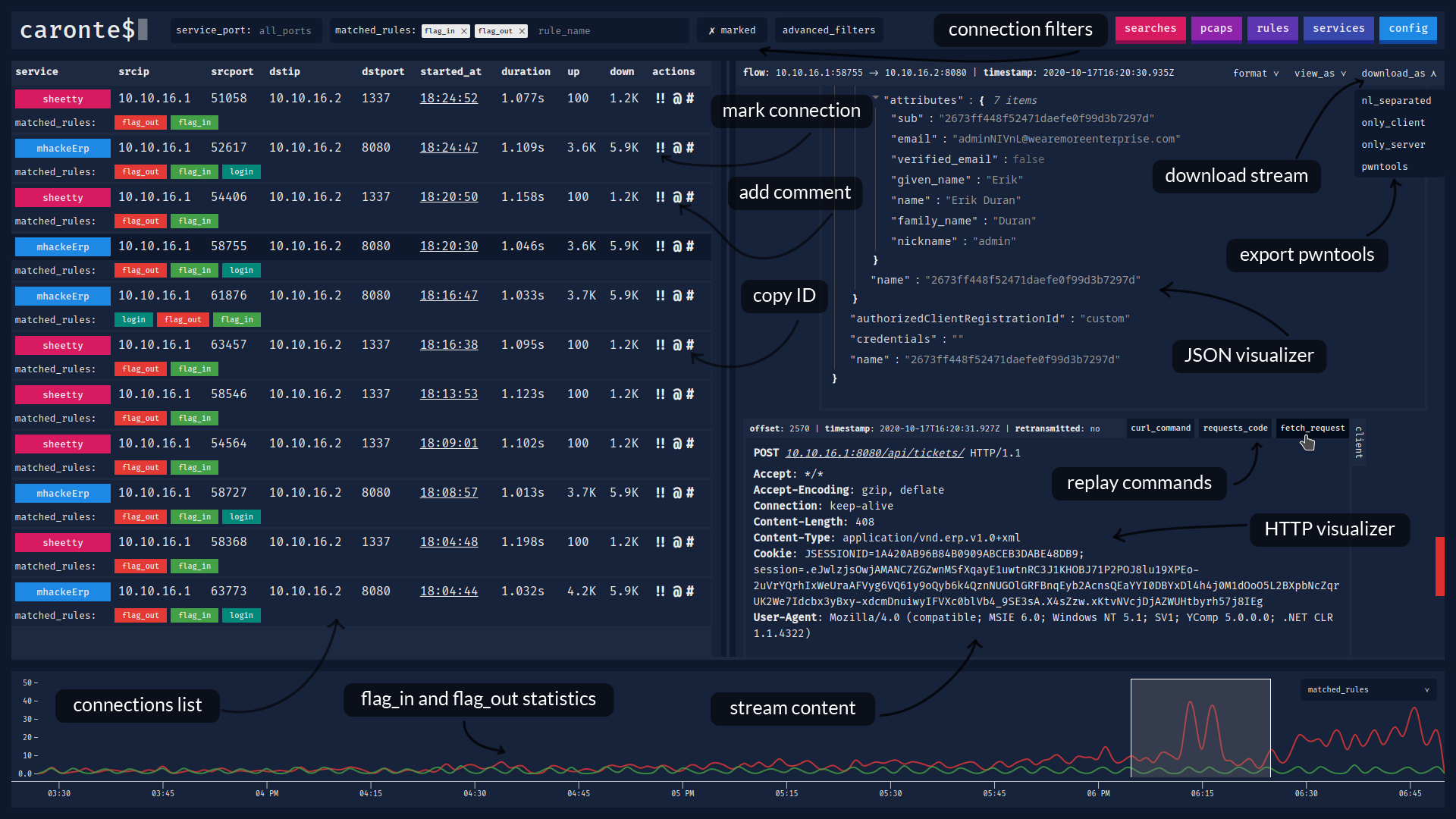Mark the connection from srcport 58755
This screenshot has height=819, width=1456.
click(660, 246)
